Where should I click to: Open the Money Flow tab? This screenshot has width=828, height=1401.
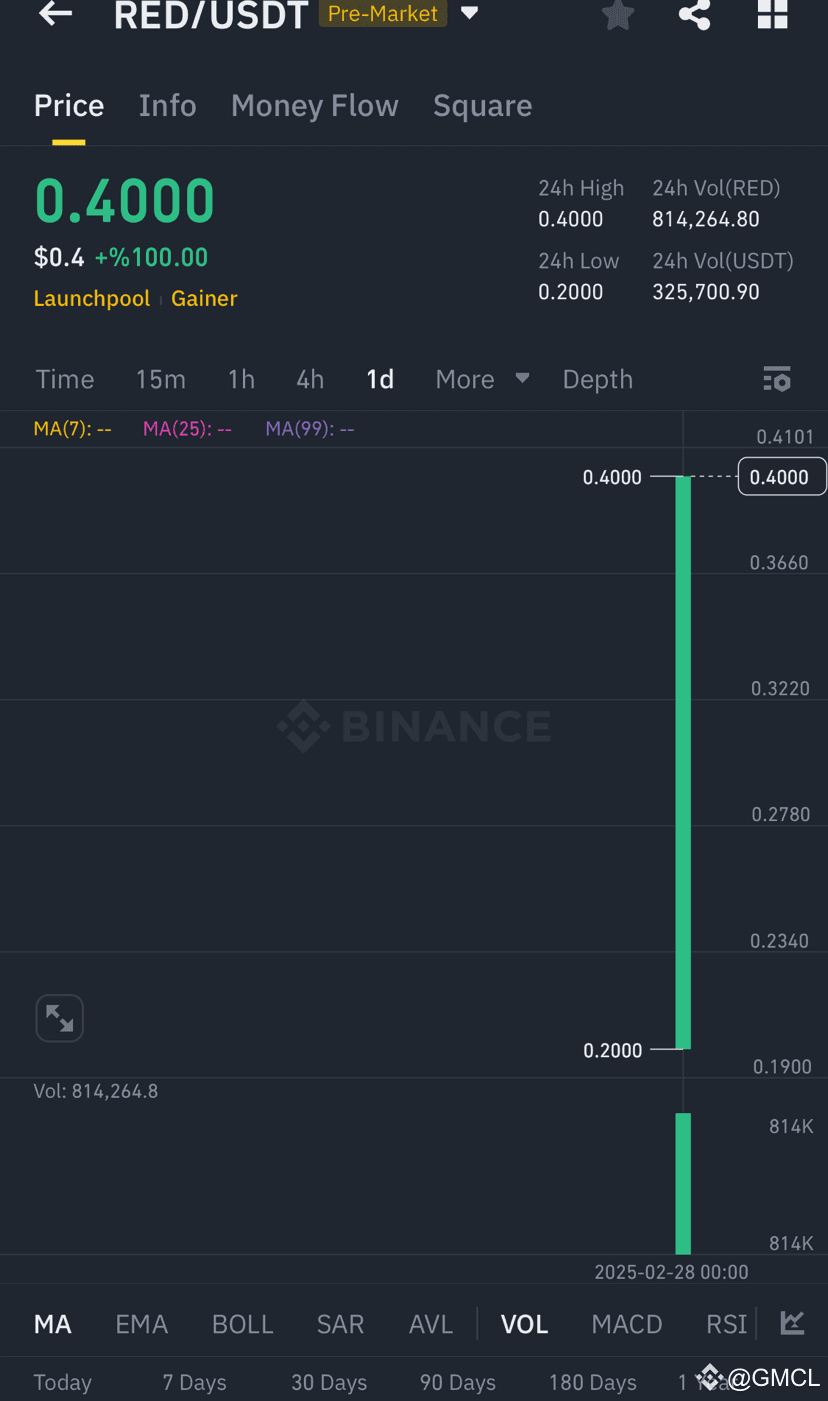315,106
